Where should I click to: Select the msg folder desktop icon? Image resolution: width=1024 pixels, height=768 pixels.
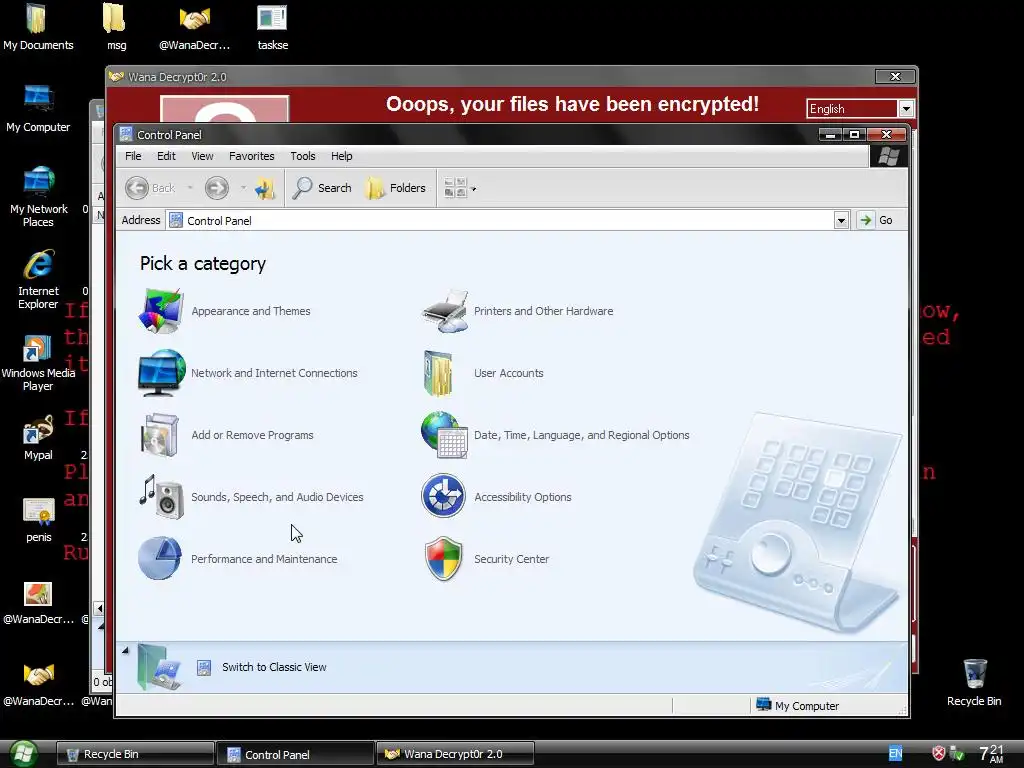[x=116, y=27]
